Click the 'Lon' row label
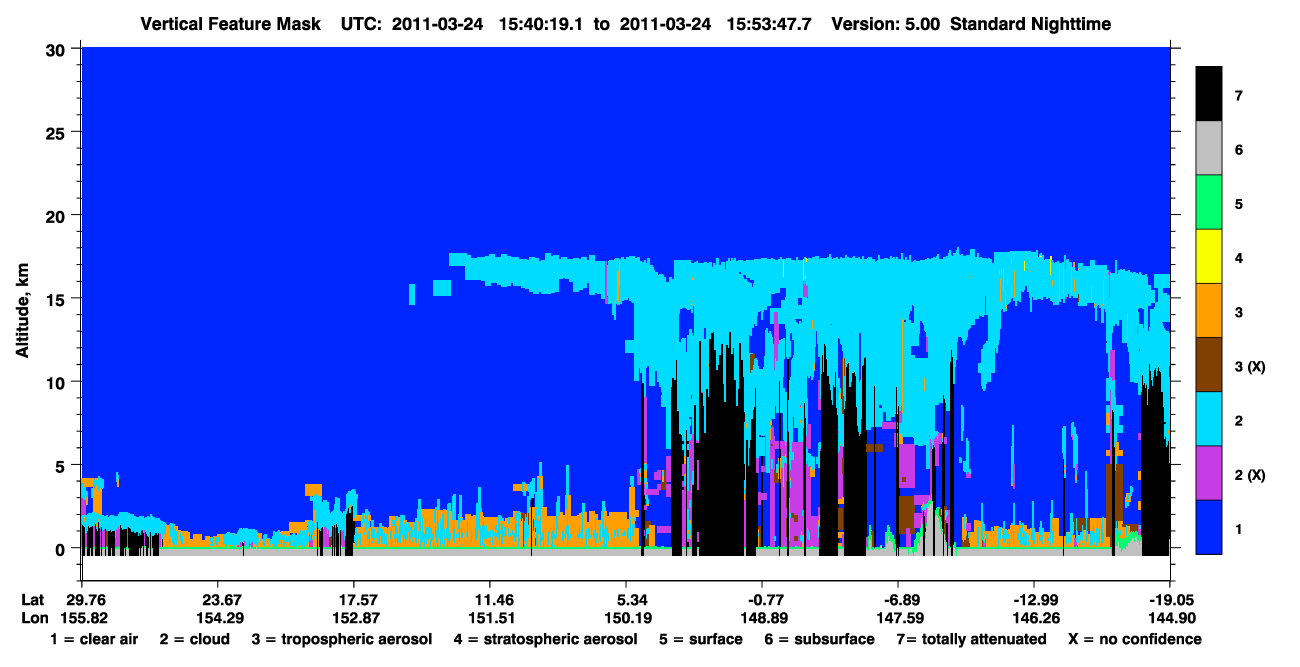Screen dimensions: 1300x667 (x=33, y=618)
